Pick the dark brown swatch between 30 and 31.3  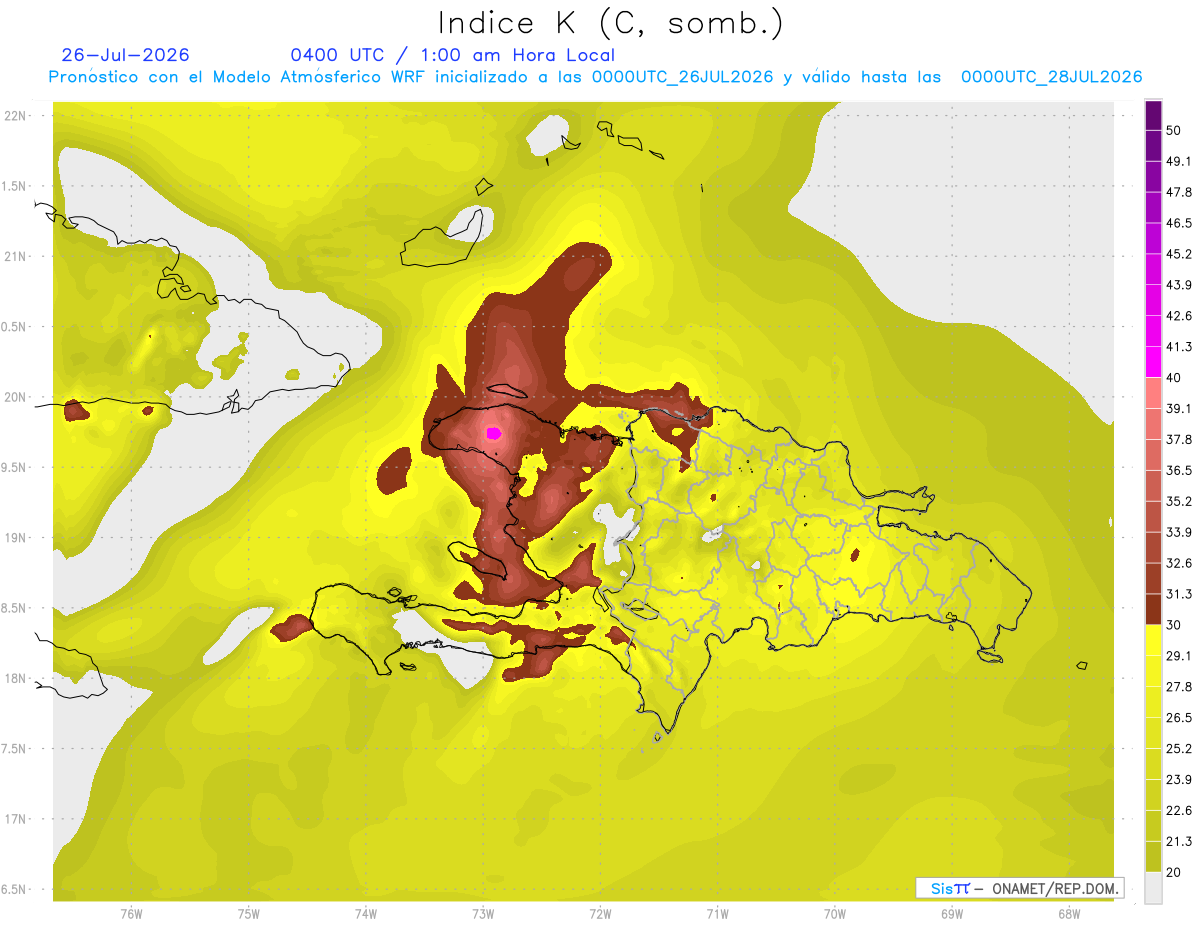tap(1153, 609)
